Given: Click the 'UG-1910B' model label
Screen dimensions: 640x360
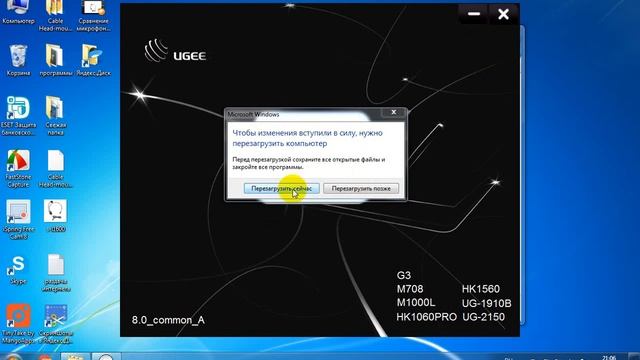Looking at the screenshot, I should click(x=487, y=303).
